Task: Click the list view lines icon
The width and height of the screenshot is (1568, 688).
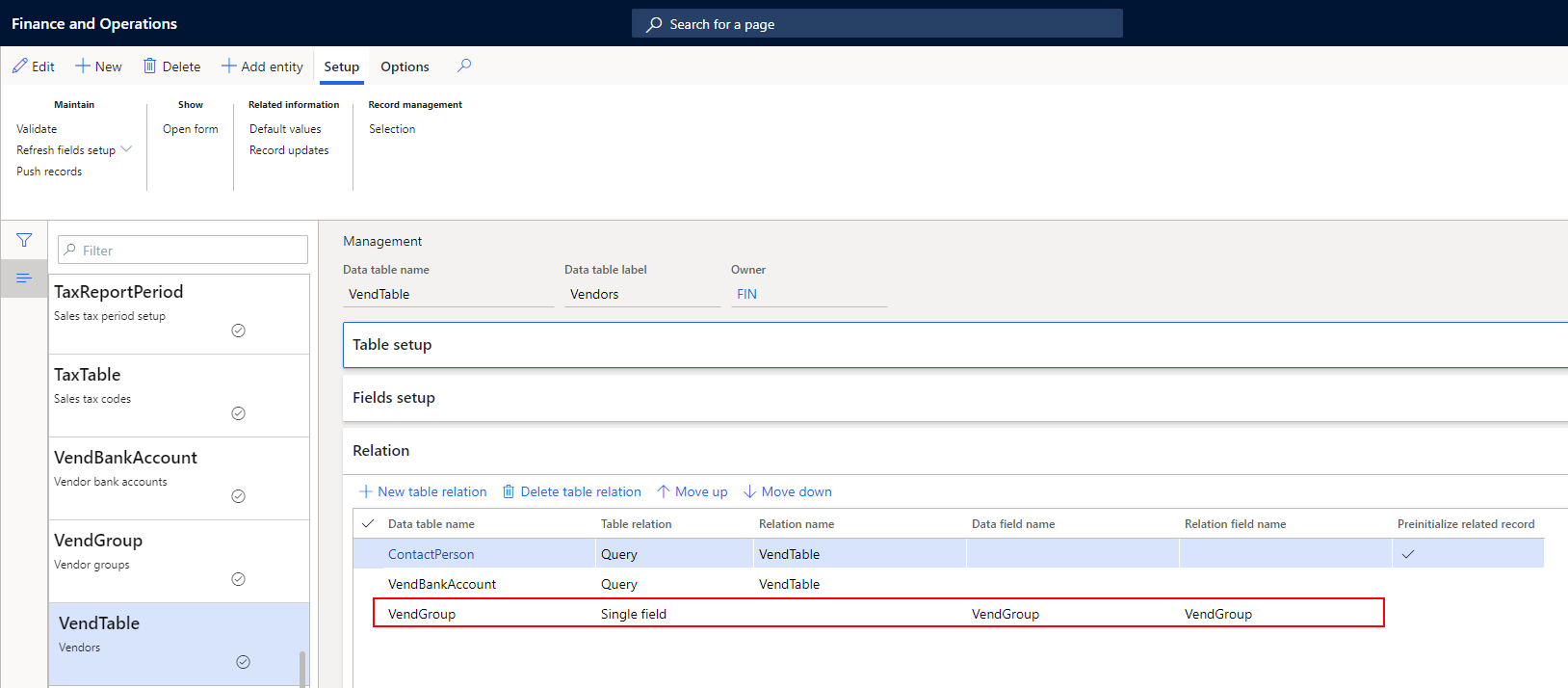Action: point(24,278)
